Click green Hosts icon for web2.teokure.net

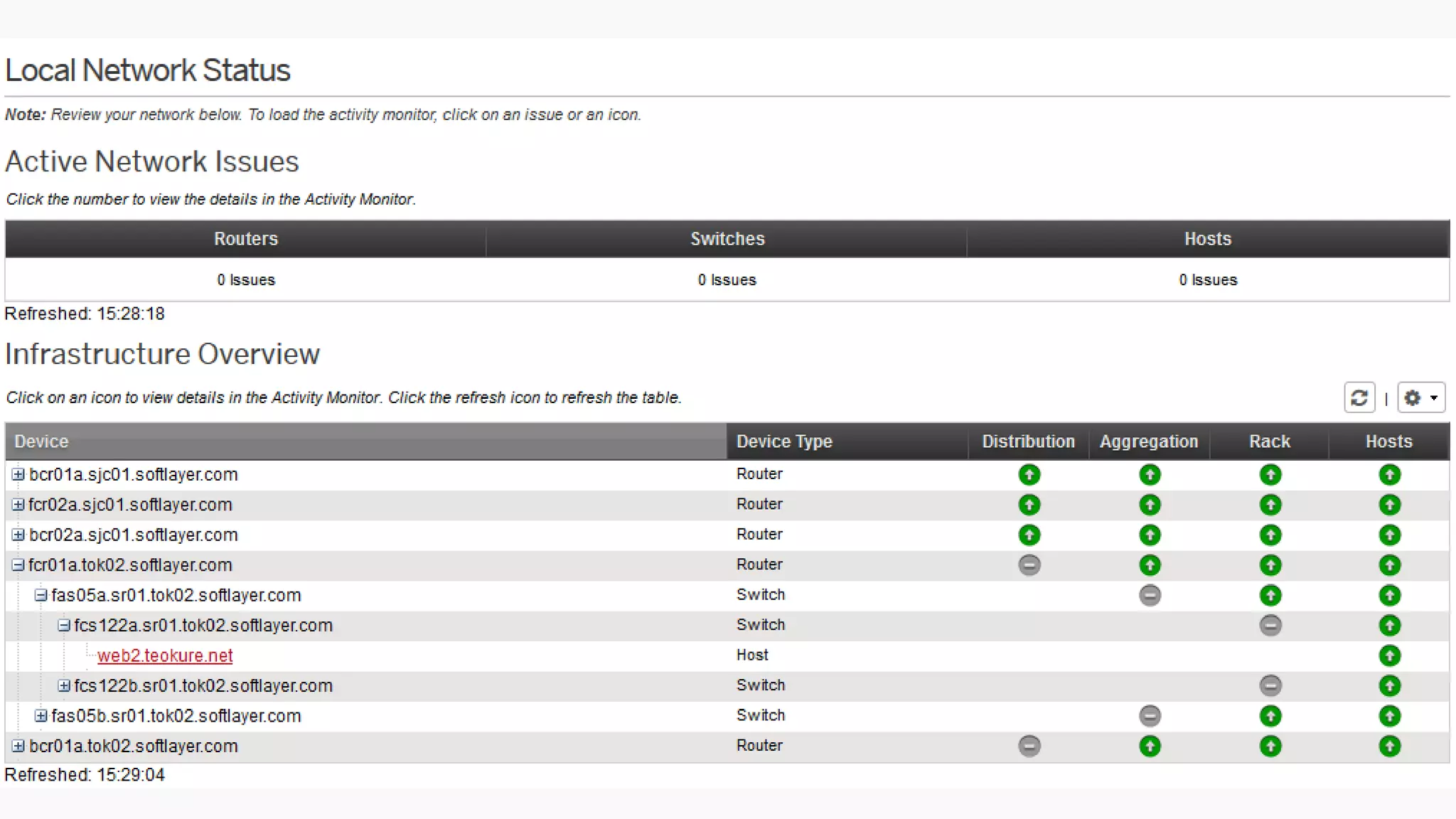1389,655
